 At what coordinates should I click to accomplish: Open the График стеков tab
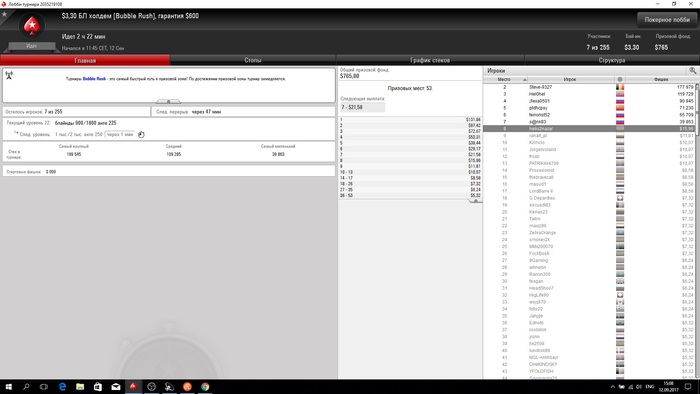tap(430, 60)
